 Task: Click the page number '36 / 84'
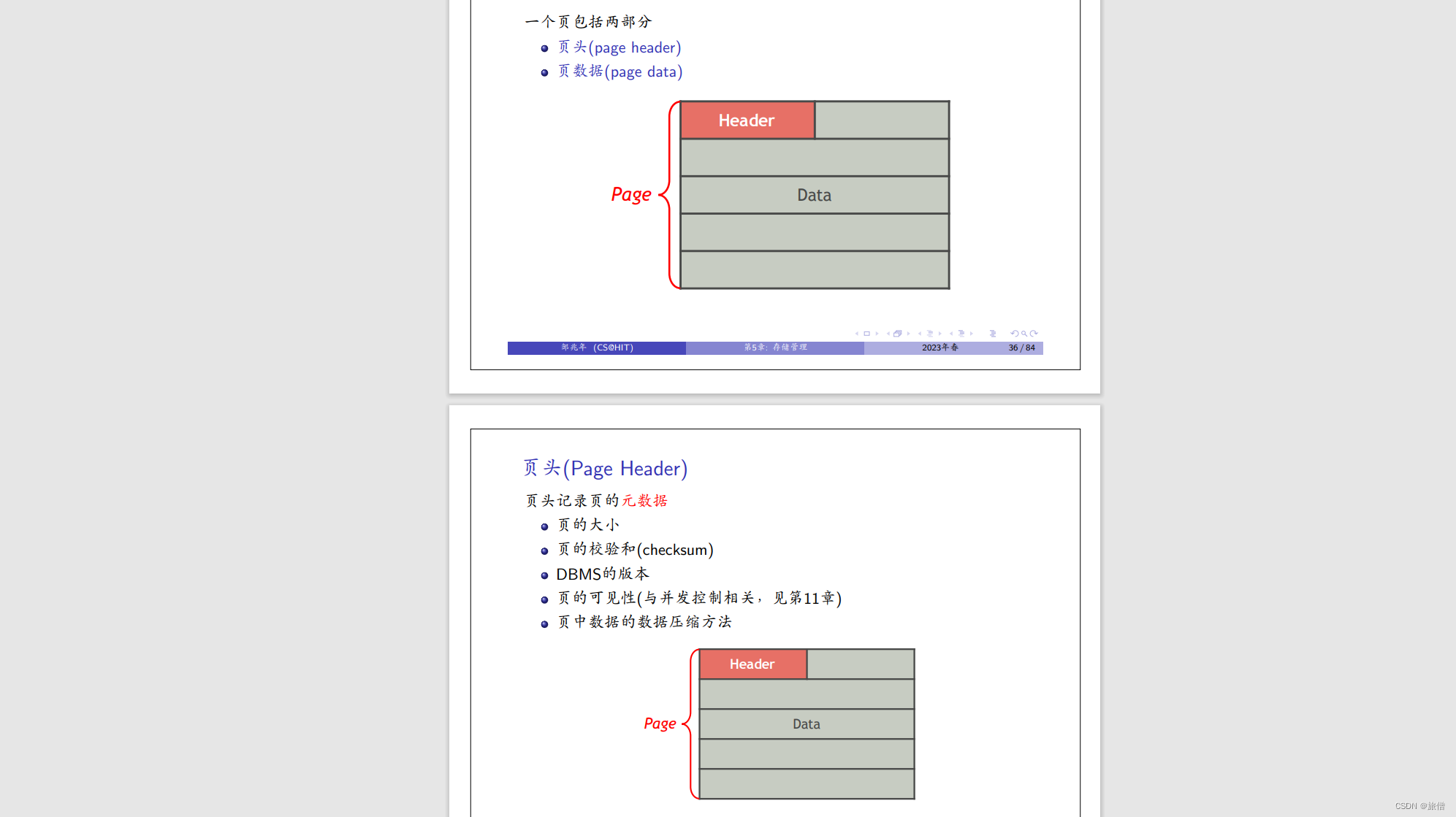click(1021, 348)
